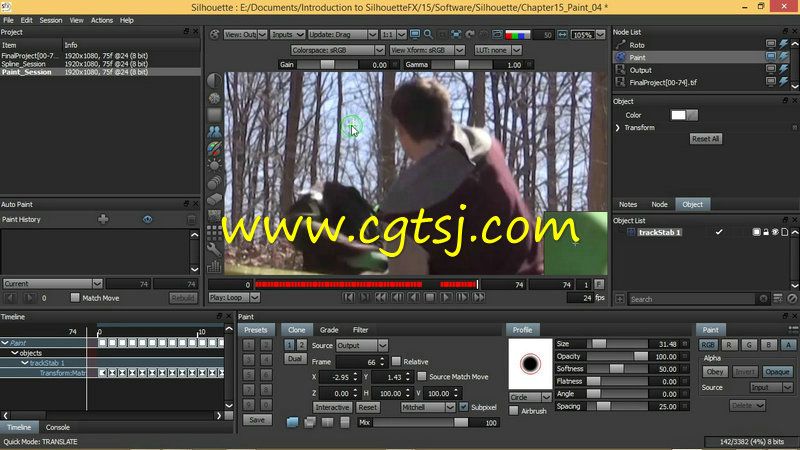The height and width of the screenshot is (450, 800).
Task: Select the sun-shaped Dodge brush tool
Action: click(x=214, y=165)
